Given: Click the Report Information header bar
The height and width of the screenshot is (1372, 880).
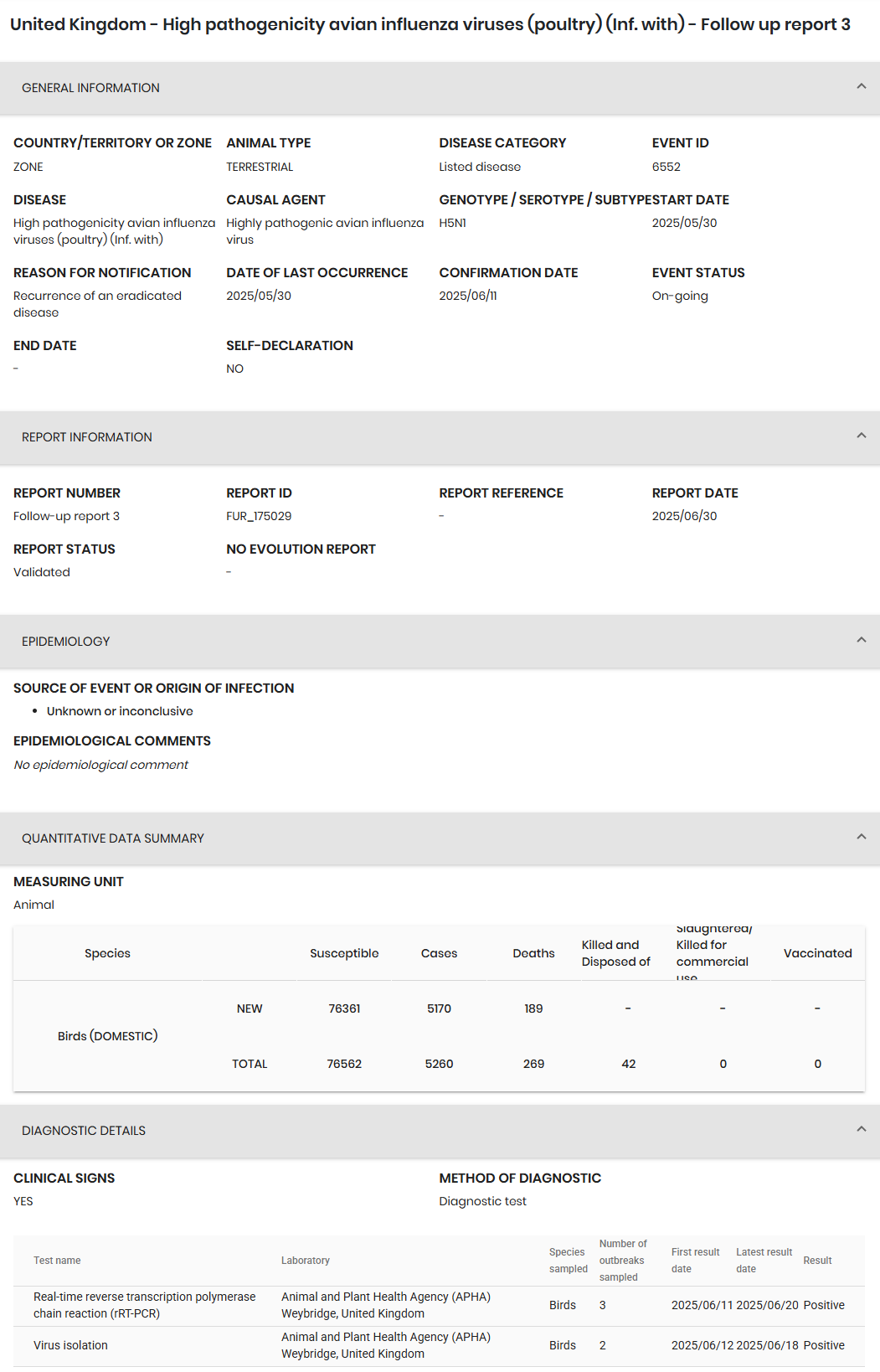Looking at the screenshot, I should point(440,437).
